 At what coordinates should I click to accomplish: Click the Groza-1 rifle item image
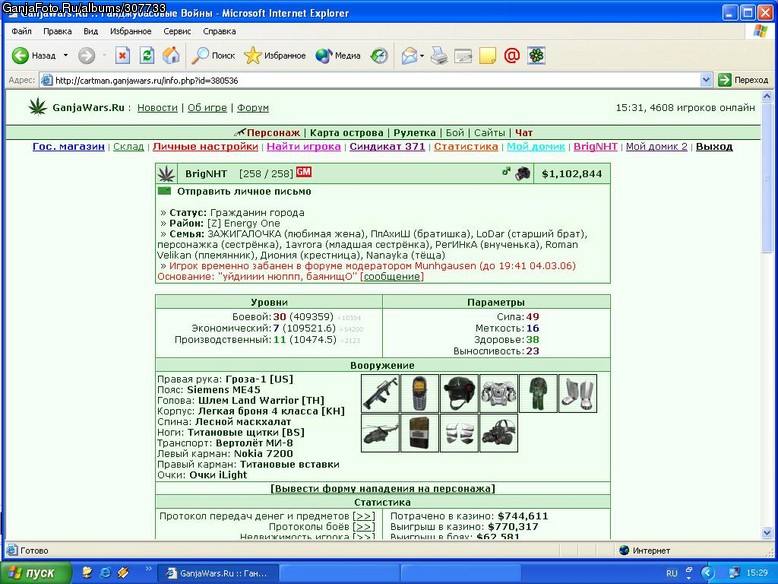click(x=380, y=393)
